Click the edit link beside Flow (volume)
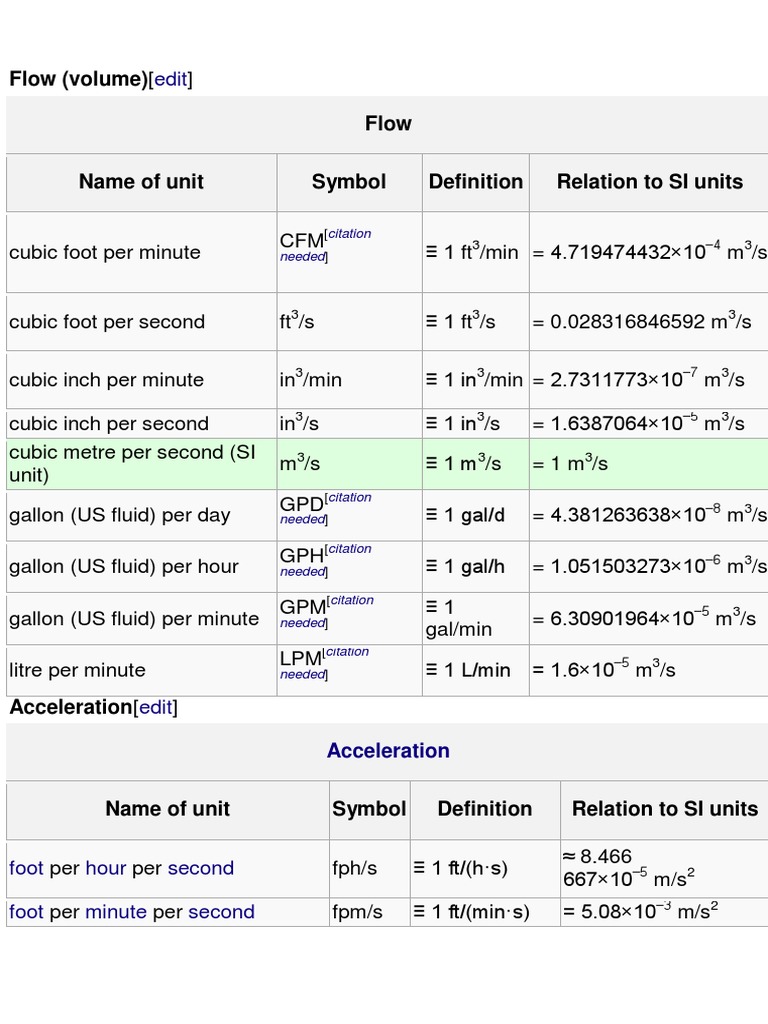Image resolution: width=768 pixels, height=1024 pixels. point(170,80)
